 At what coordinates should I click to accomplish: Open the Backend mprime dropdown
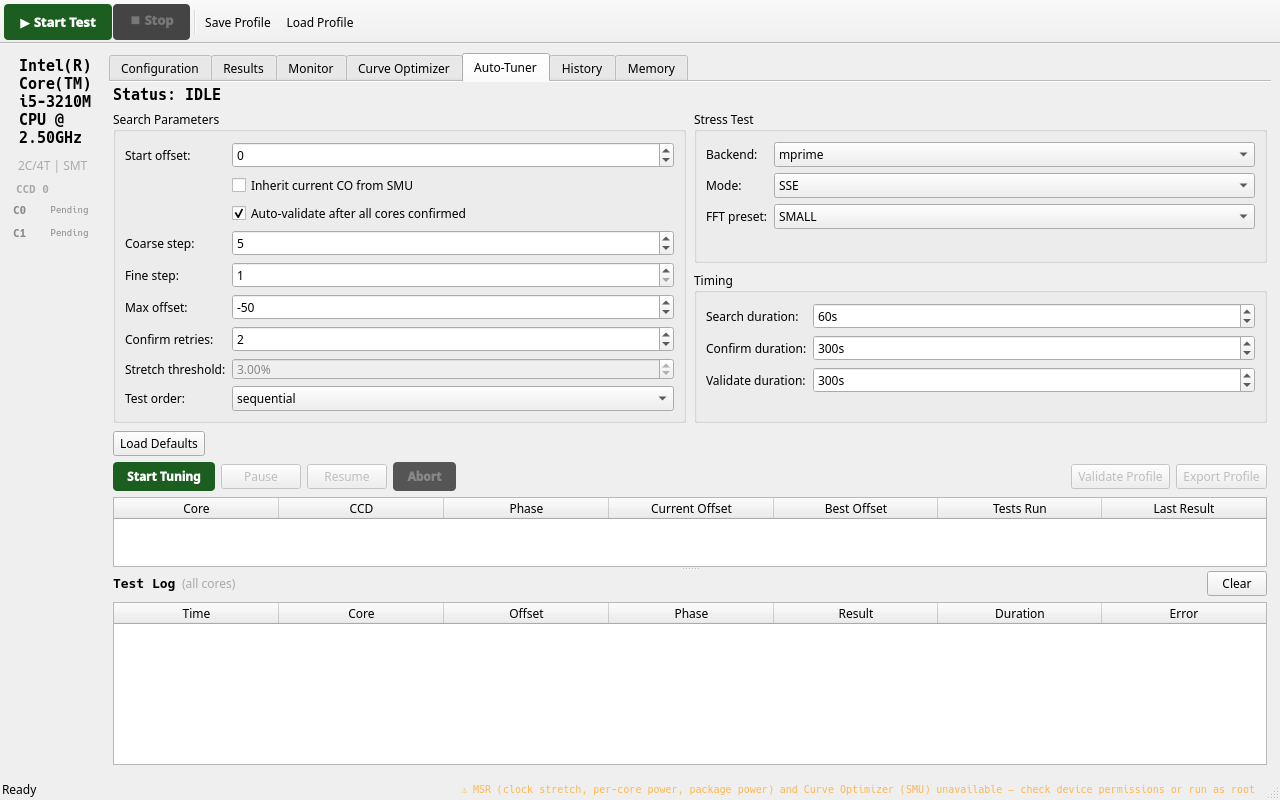[1014, 154]
